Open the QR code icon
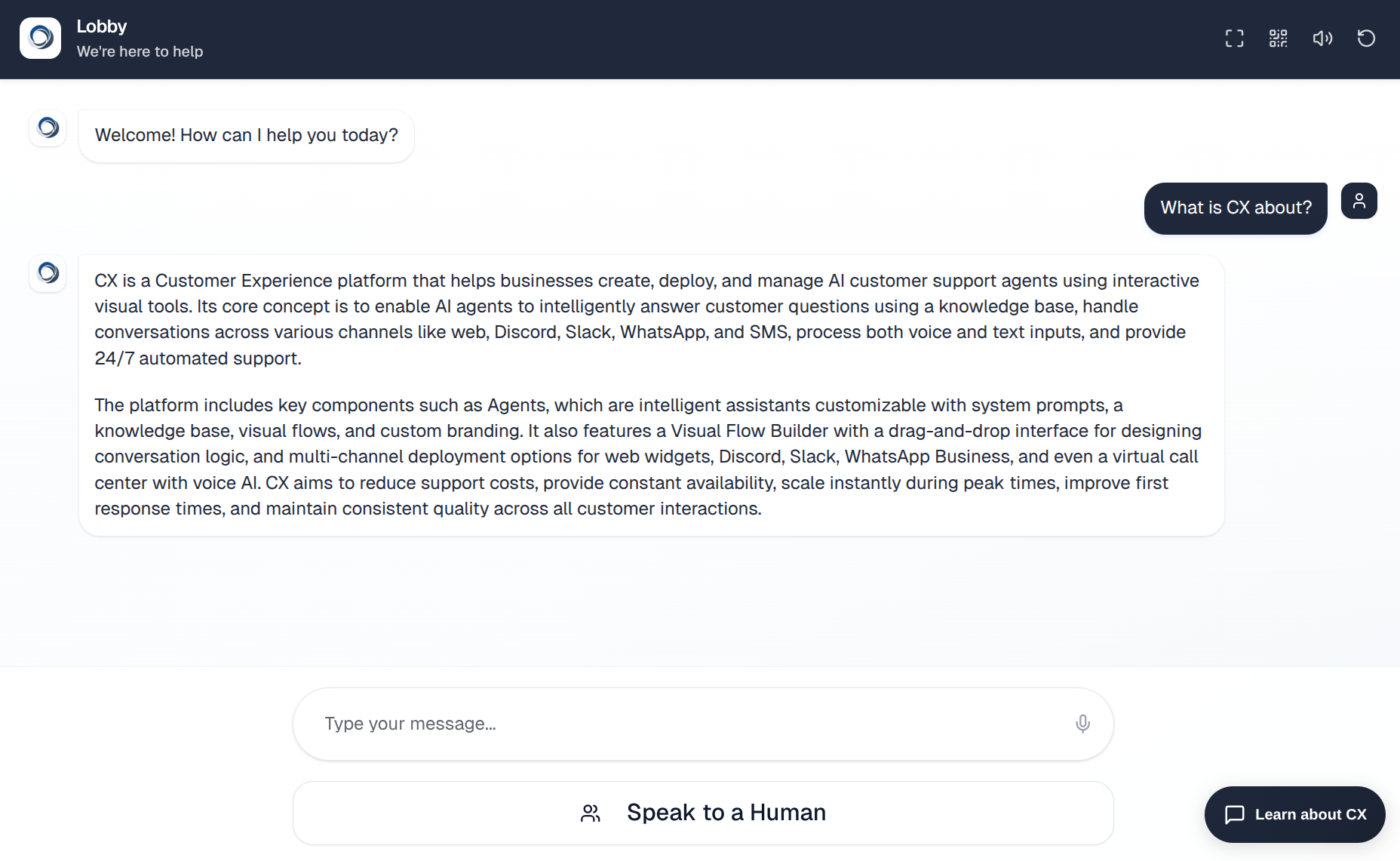The height and width of the screenshot is (861, 1400). click(1278, 38)
